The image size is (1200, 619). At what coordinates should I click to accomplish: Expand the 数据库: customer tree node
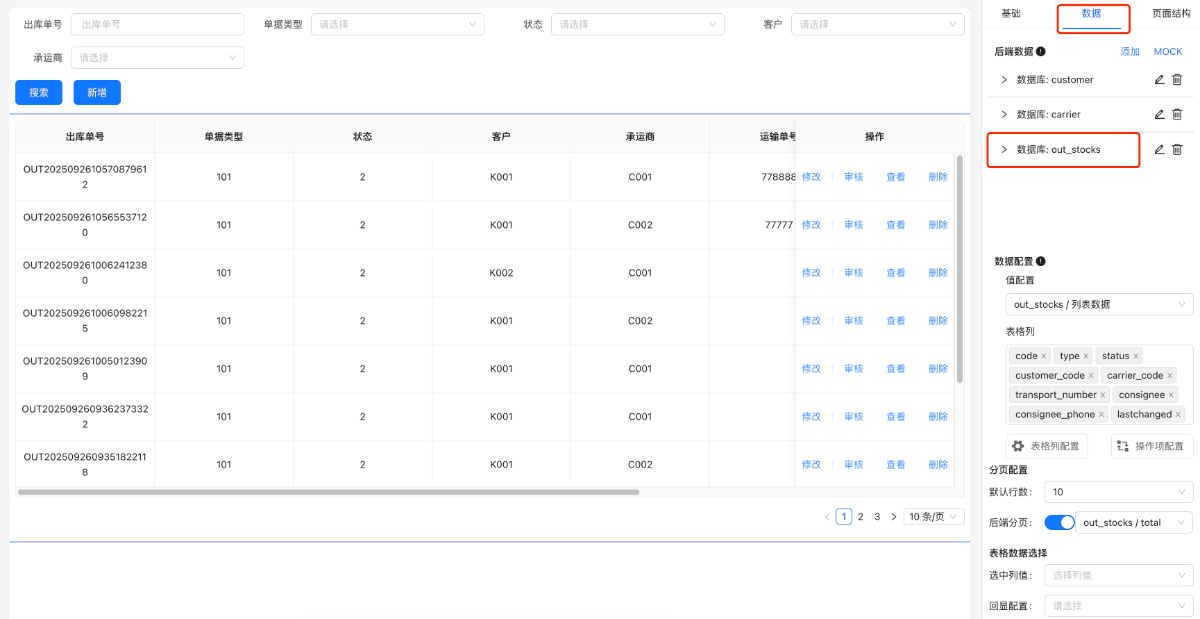tap(1004, 80)
